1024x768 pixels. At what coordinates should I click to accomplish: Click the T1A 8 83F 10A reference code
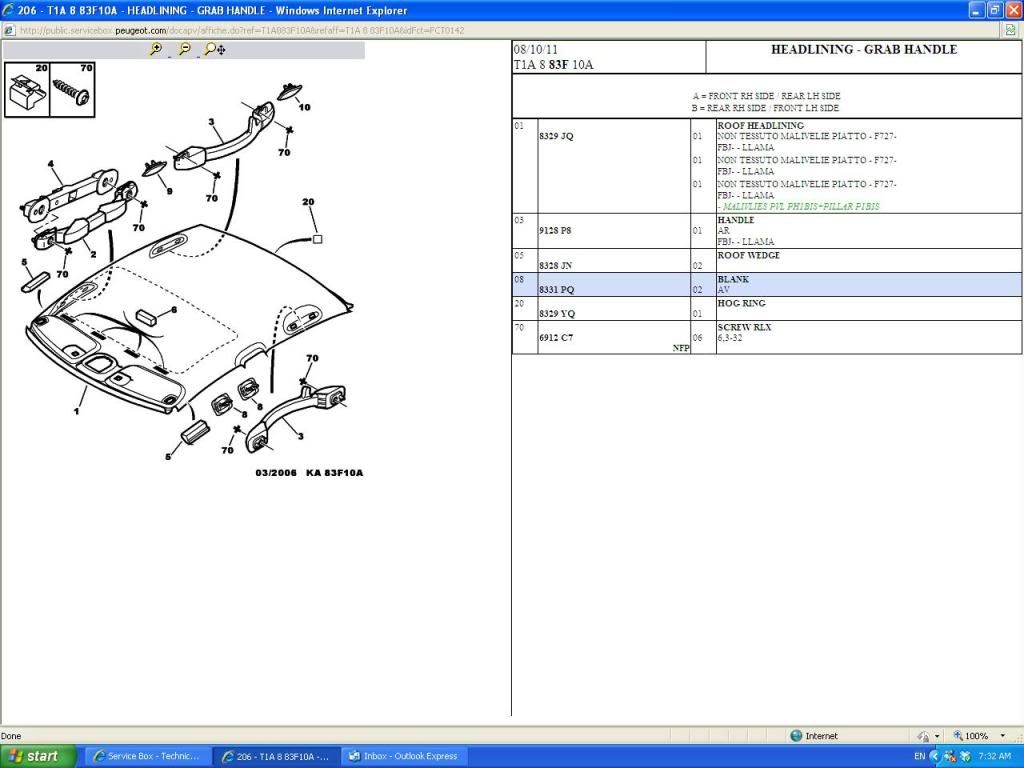553,65
